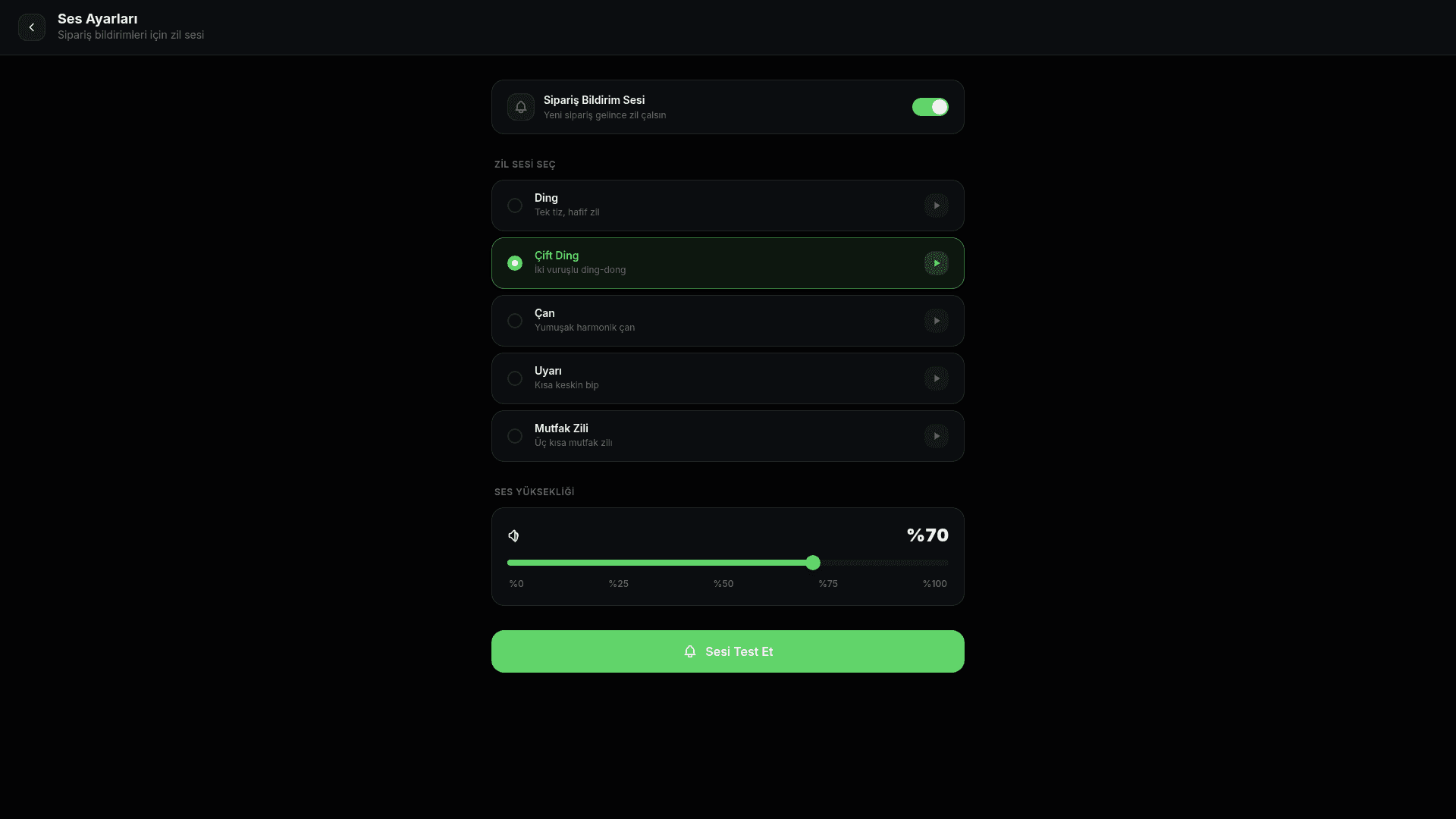The height and width of the screenshot is (819, 1456).
Task: Click the volume slider handle
Action: pyautogui.click(x=813, y=563)
